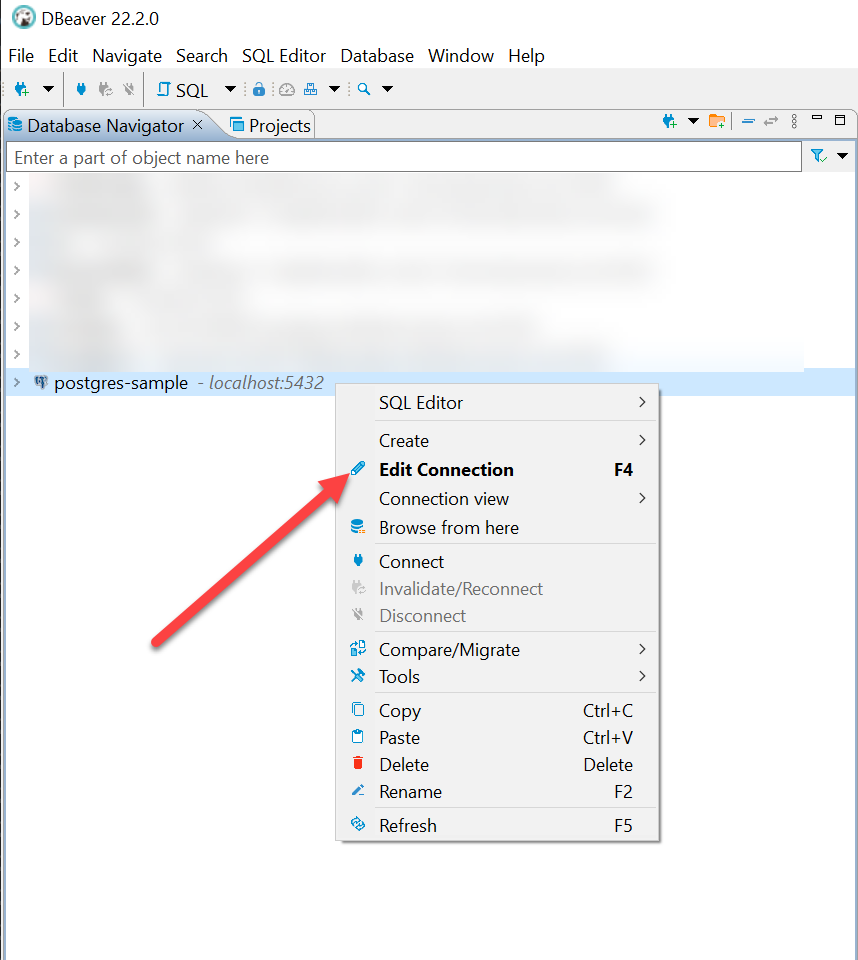Select the postgres-sample connection in the tree

point(121,383)
